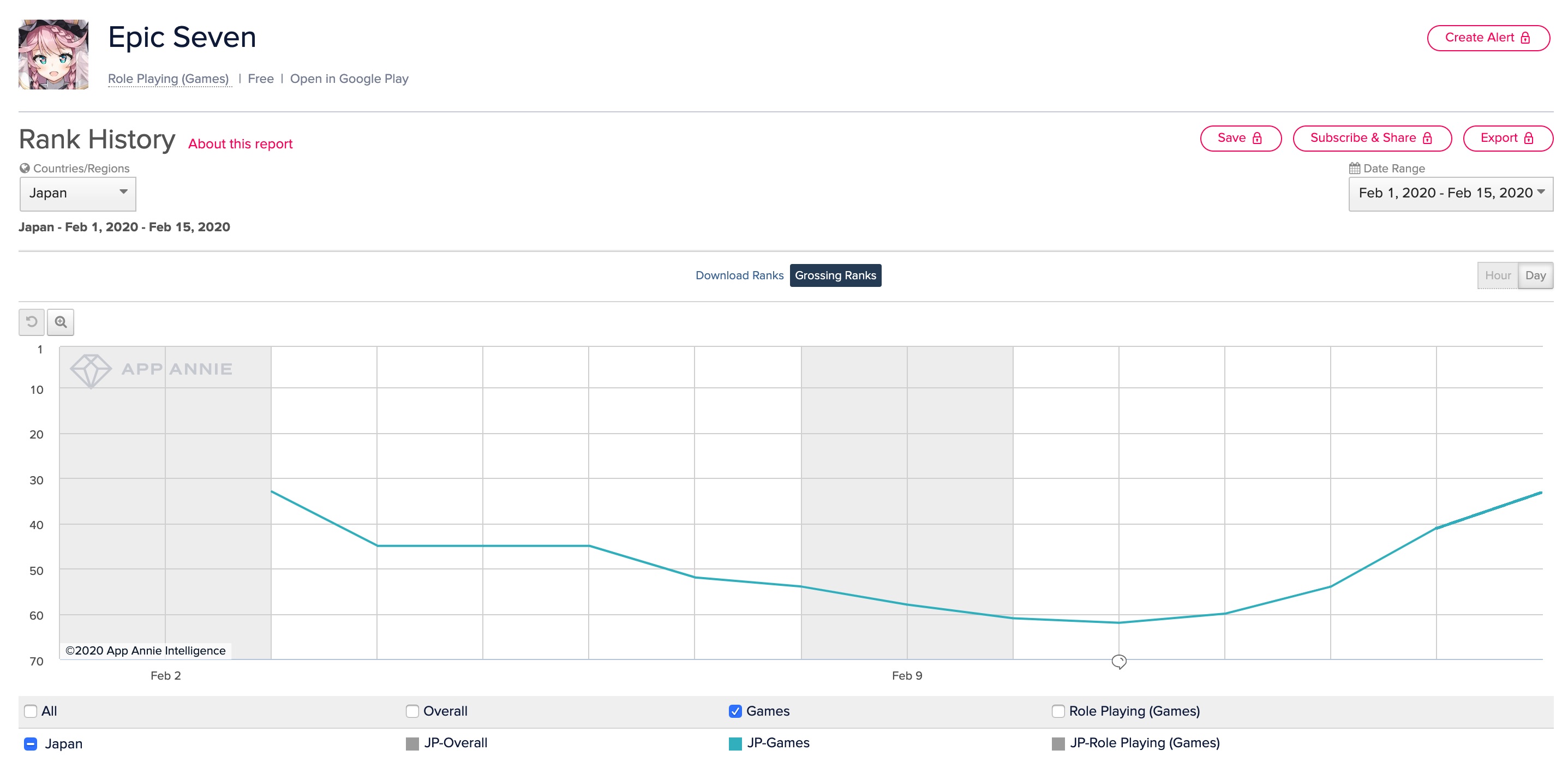Click the Epic Seven app icon thumbnail
1568x780 pixels.
click(x=53, y=54)
